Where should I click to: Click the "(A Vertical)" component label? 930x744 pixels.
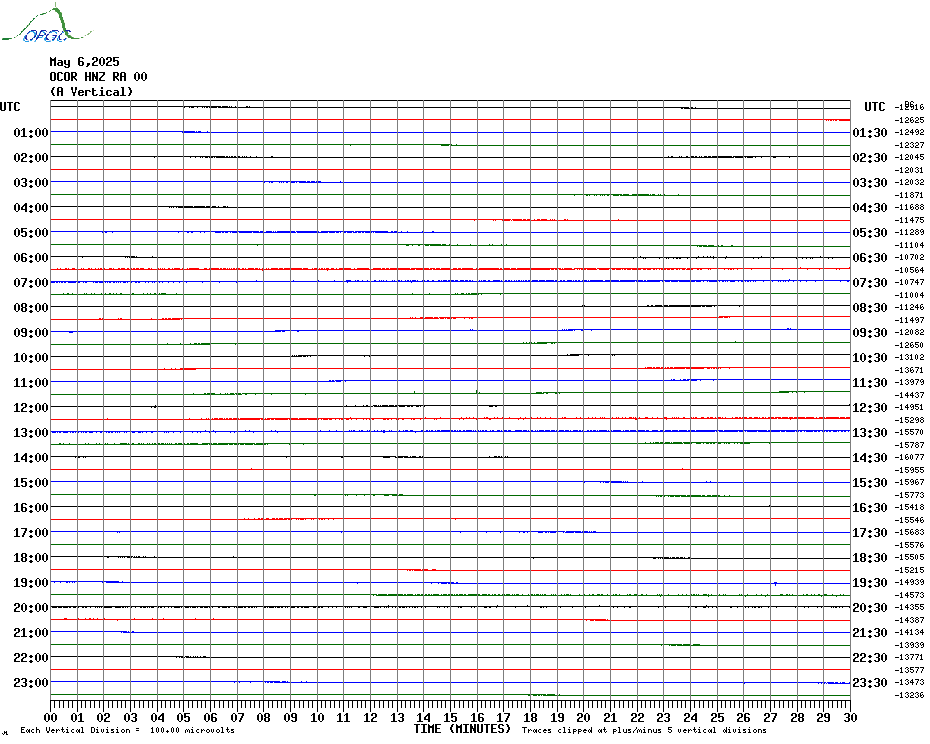click(91, 91)
